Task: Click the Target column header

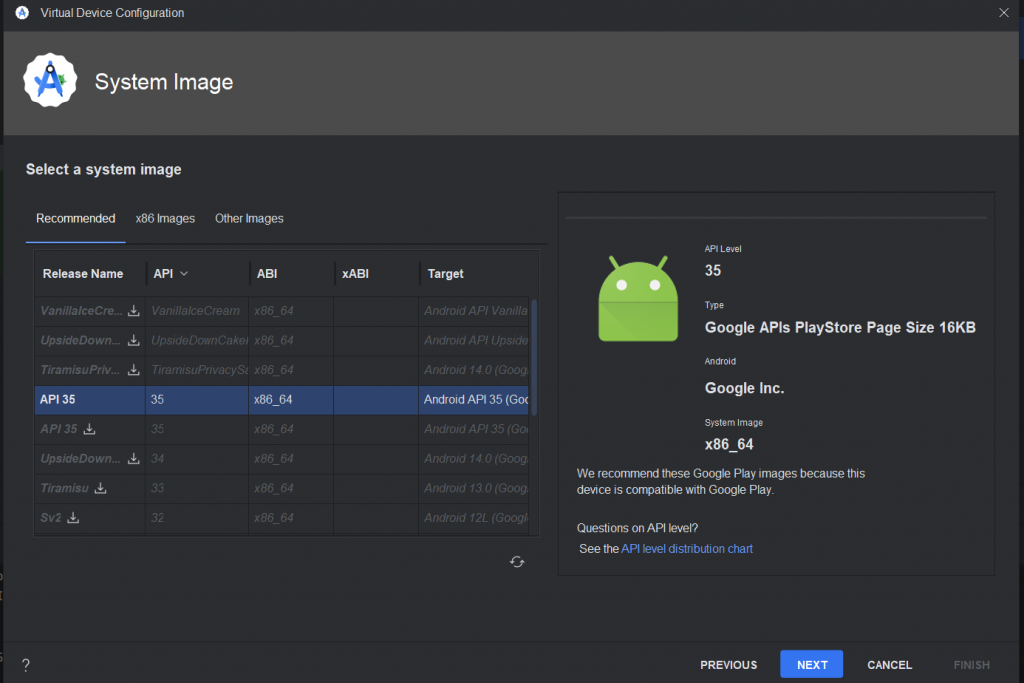Action: point(446,274)
